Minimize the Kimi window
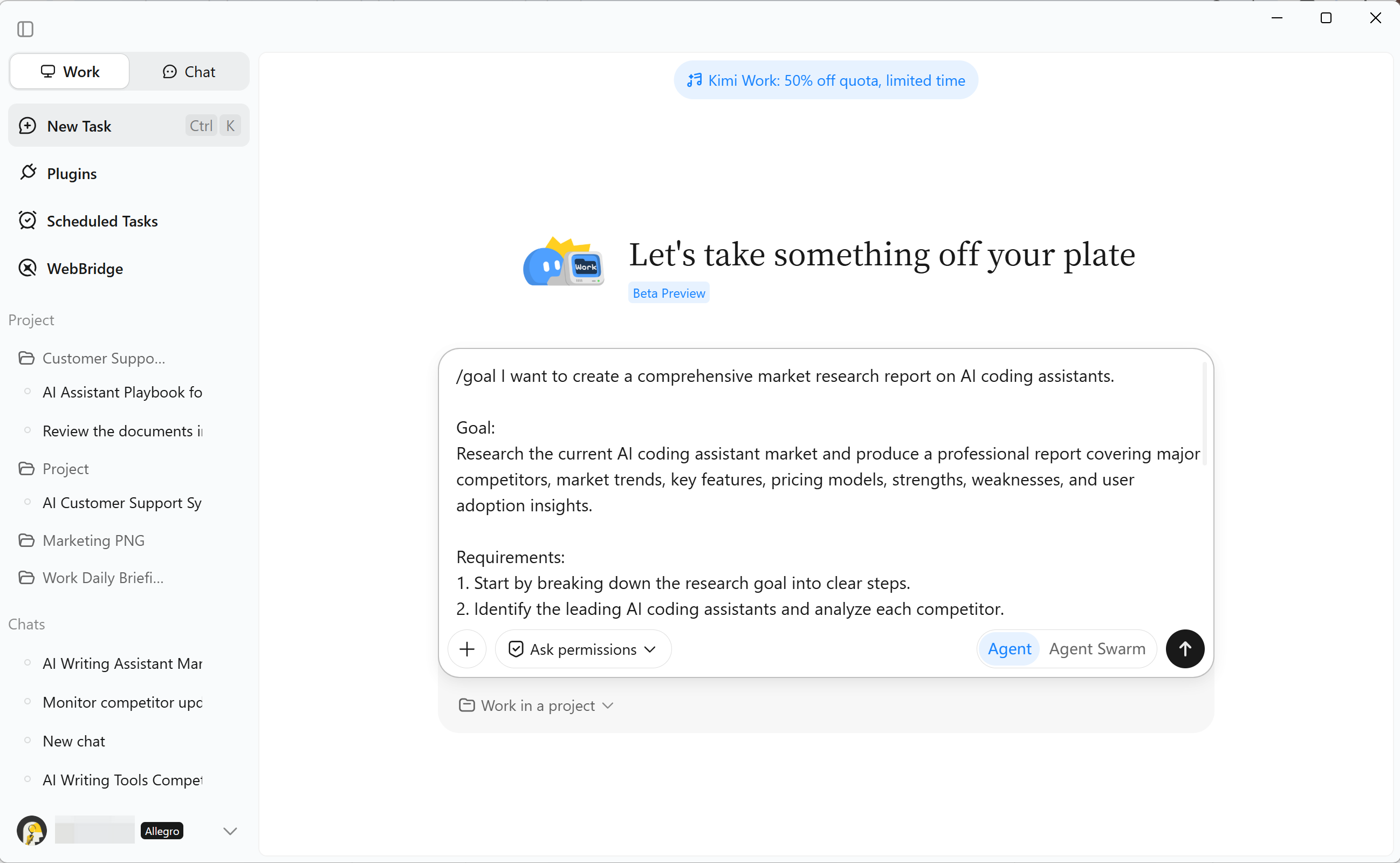The height and width of the screenshot is (863, 1400). [x=1277, y=18]
